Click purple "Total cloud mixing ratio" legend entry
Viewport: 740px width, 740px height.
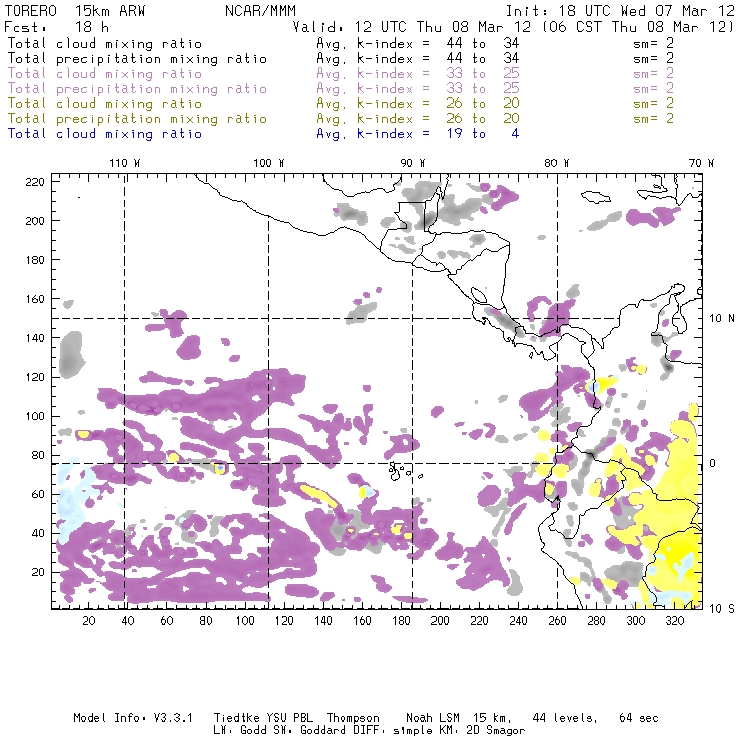pos(105,74)
